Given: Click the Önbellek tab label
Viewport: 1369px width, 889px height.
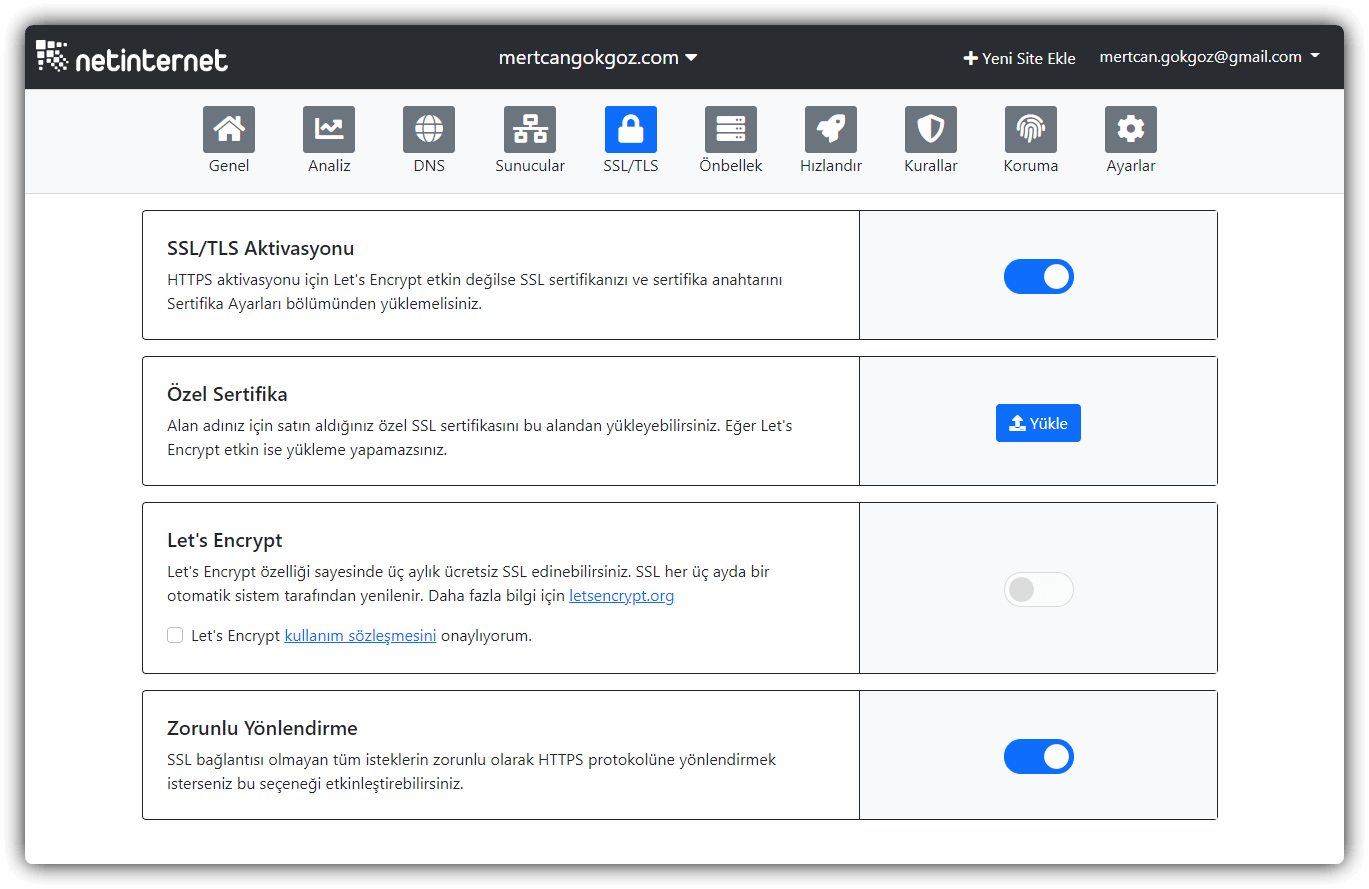Looking at the screenshot, I should point(731,166).
